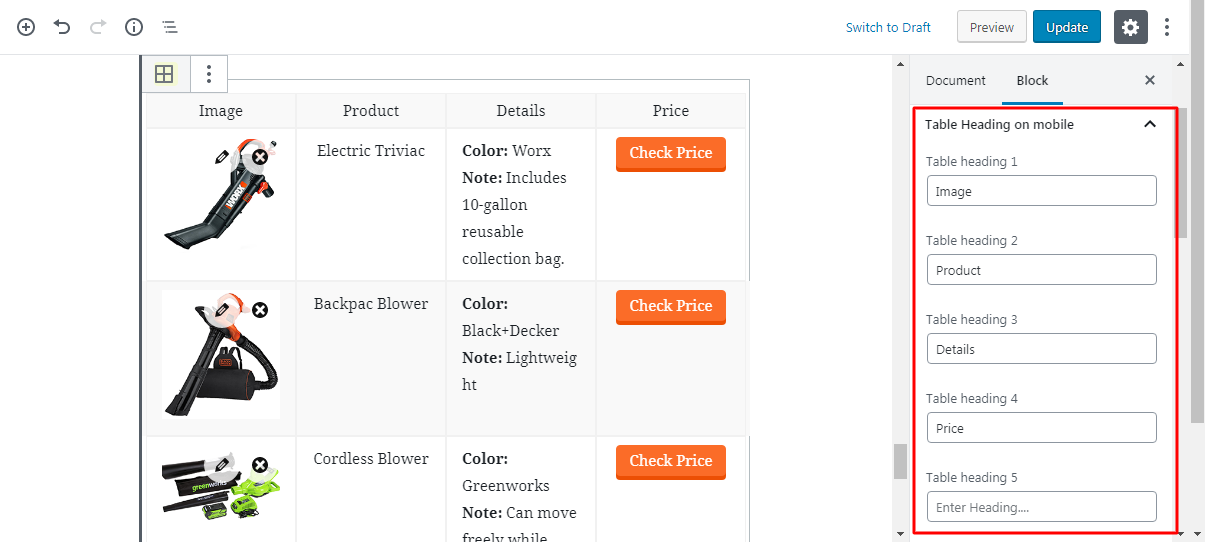Switch to the Document tab
This screenshot has width=1205, height=542.
pos(955,80)
